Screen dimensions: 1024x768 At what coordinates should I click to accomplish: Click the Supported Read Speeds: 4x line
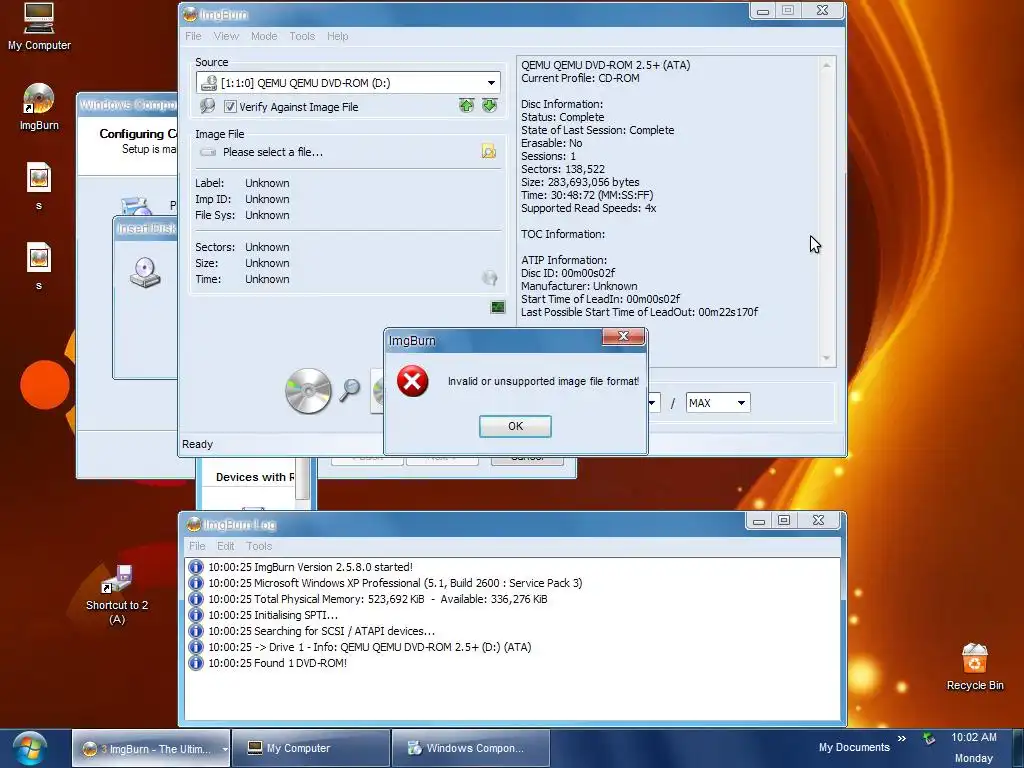(x=588, y=208)
